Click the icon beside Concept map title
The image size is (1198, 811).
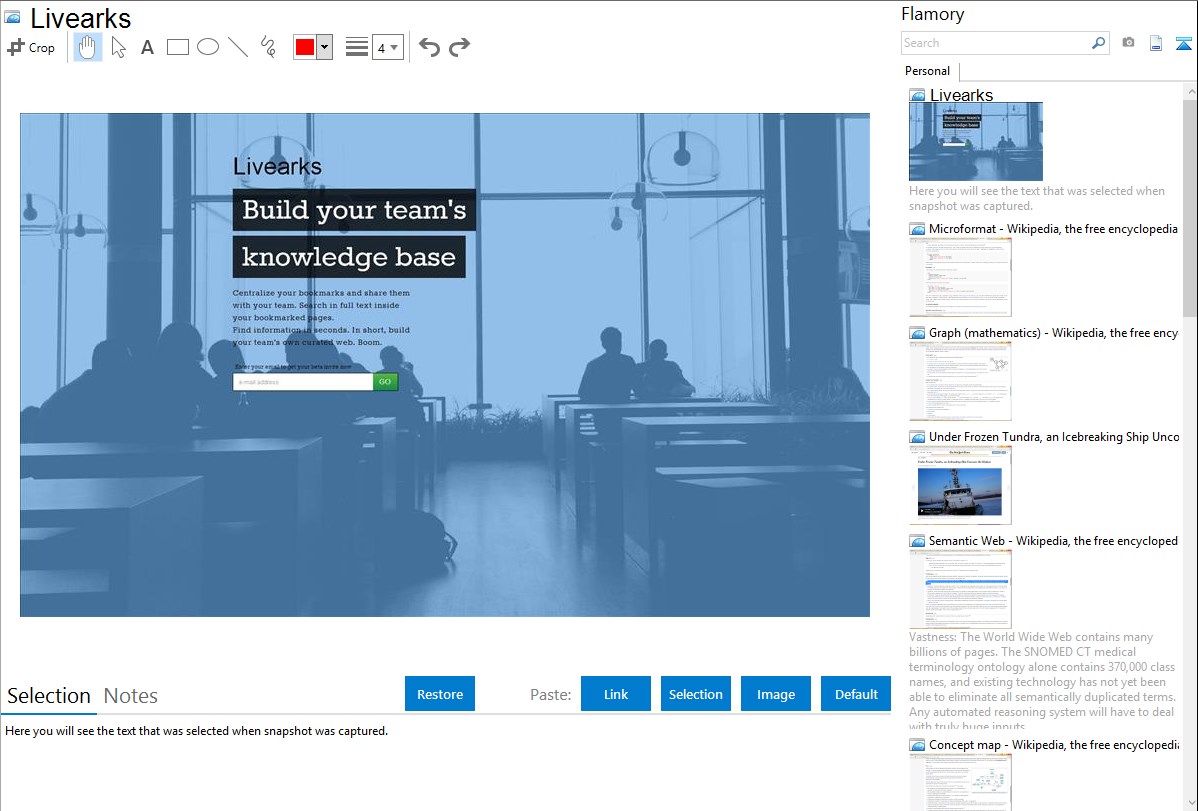pos(917,745)
